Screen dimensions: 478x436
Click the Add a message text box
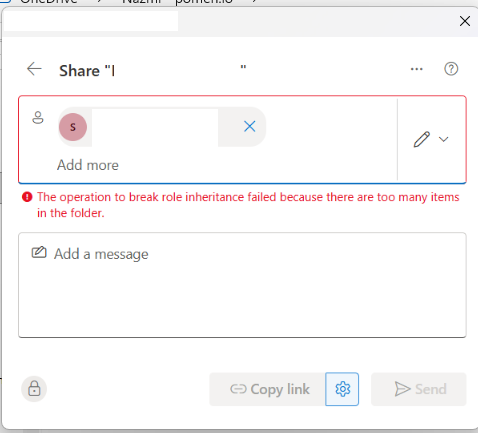coord(242,285)
